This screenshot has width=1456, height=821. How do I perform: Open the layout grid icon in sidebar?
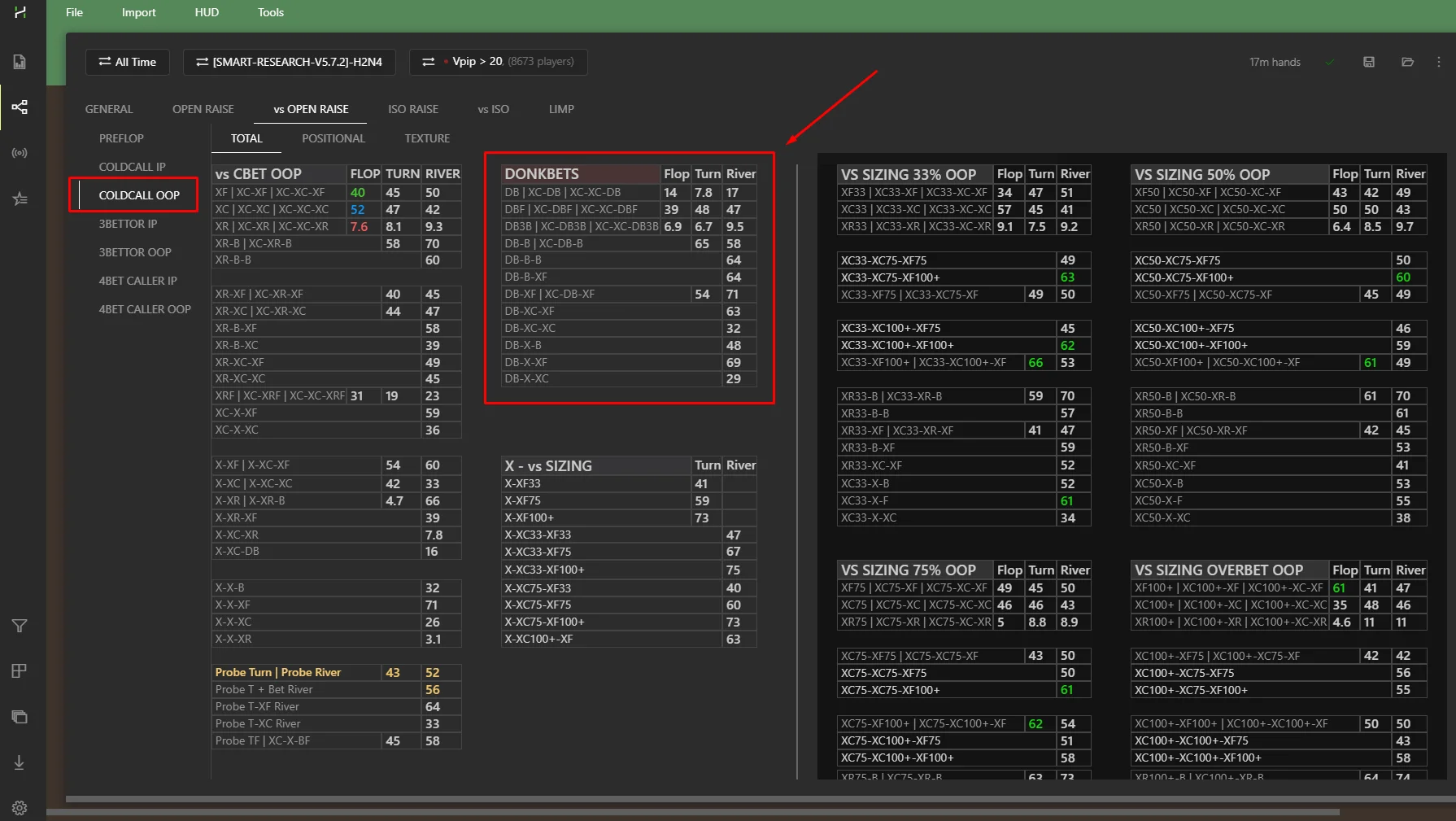pyautogui.click(x=20, y=671)
